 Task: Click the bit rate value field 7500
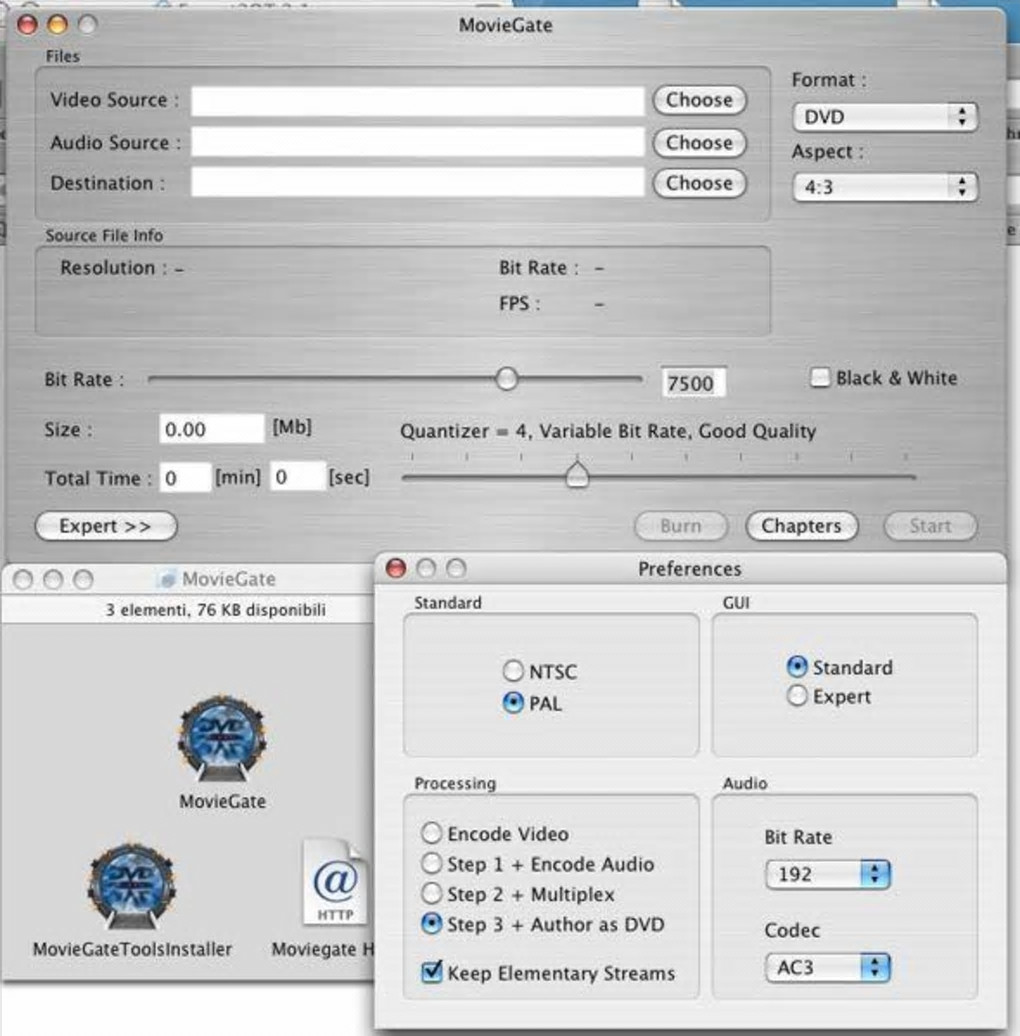click(694, 383)
